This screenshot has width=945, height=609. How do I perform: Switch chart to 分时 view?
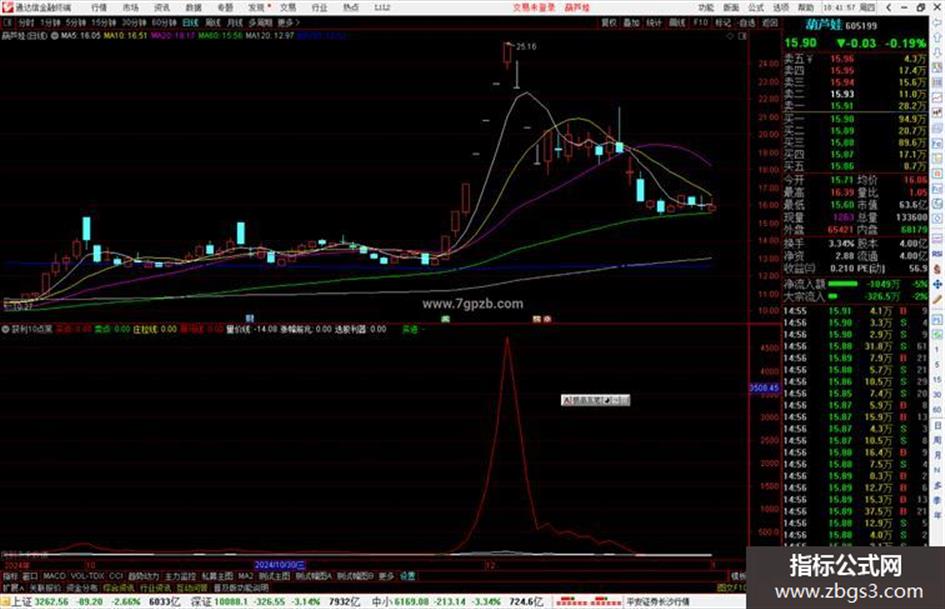tap(26, 22)
